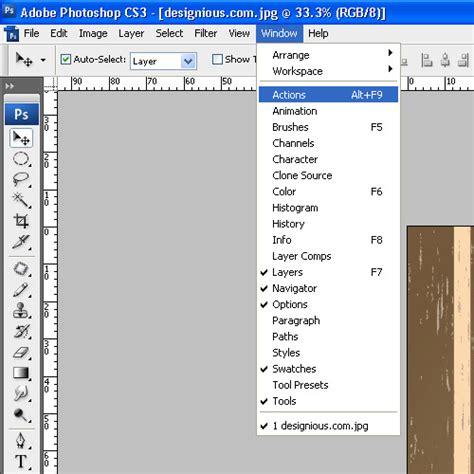The height and width of the screenshot is (474, 474).
Task: Select the Crop tool
Action: coord(21,221)
